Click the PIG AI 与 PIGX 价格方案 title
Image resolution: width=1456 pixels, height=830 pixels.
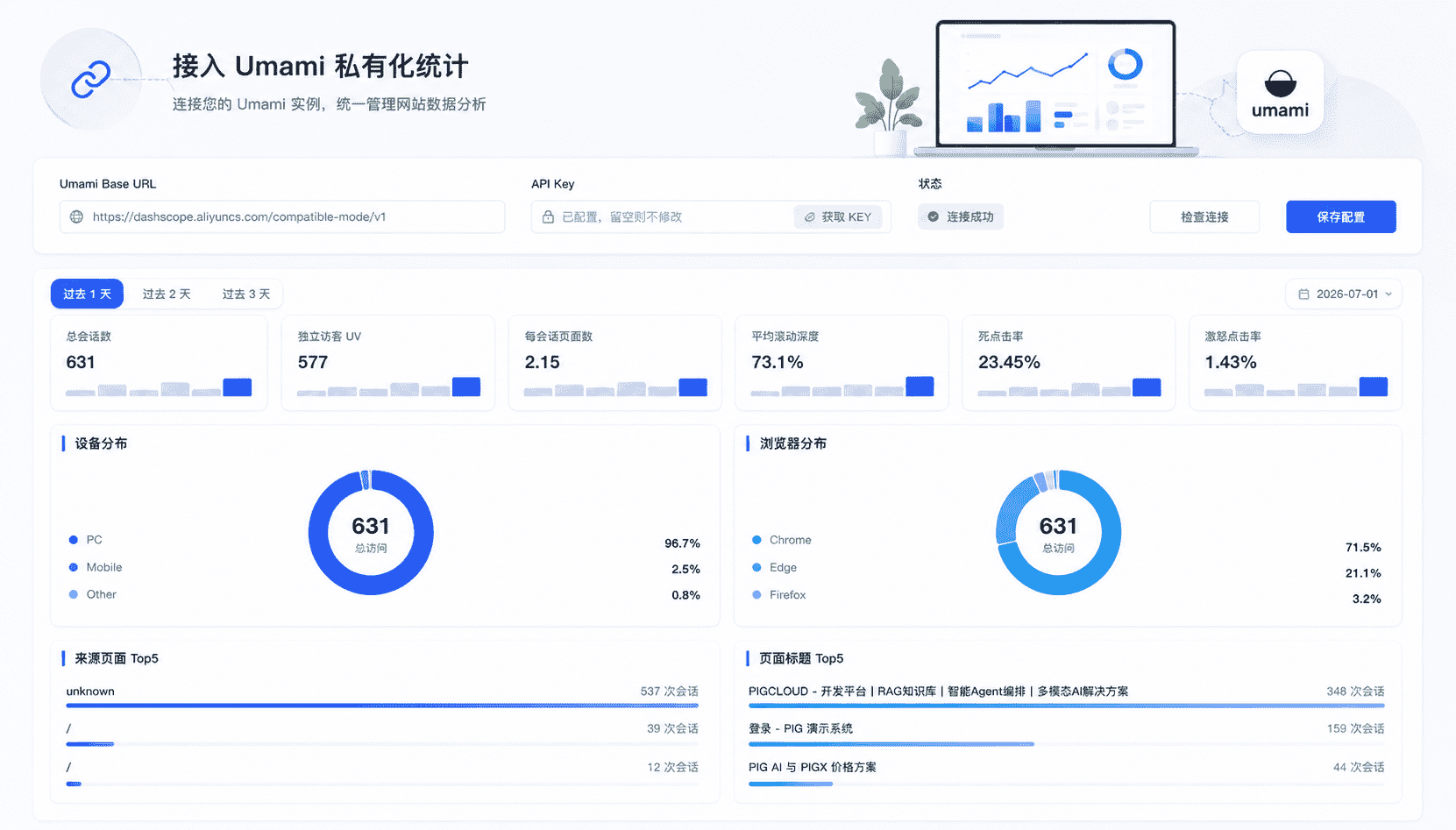[812, 767]
